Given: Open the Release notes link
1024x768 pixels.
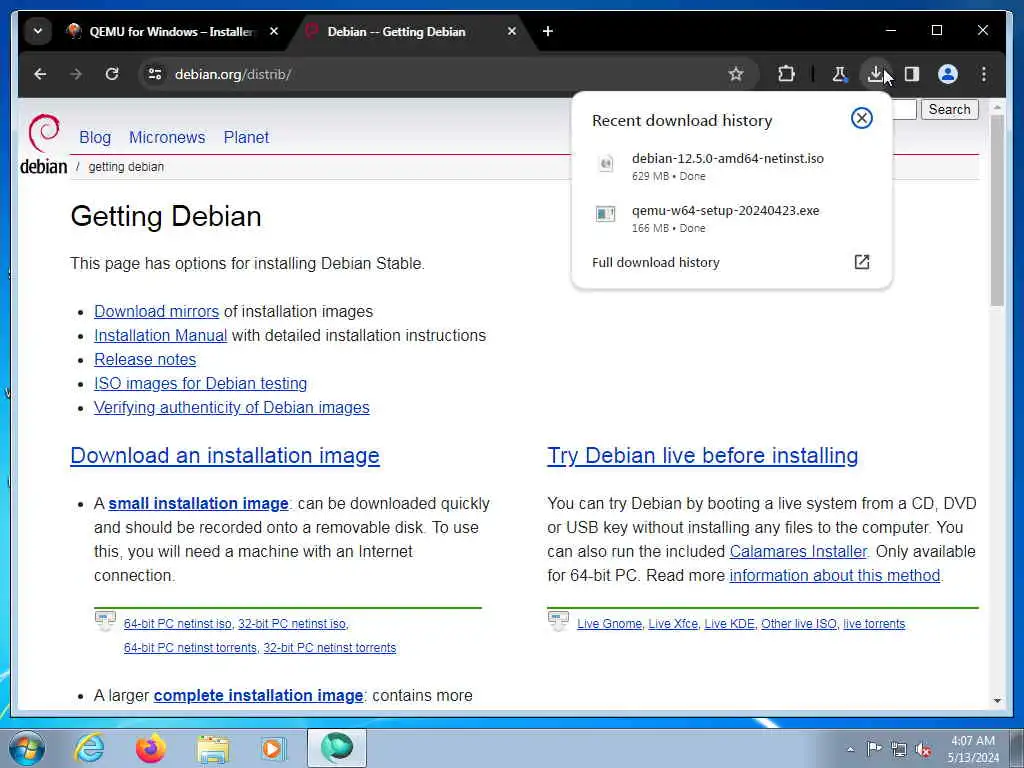Looking at the screenshot, I should click(145, 360).
